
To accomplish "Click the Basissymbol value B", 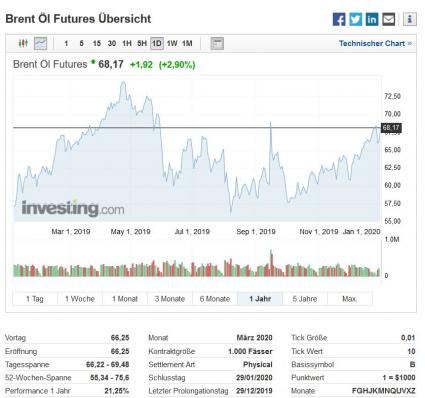I will [x=412, y=364].
